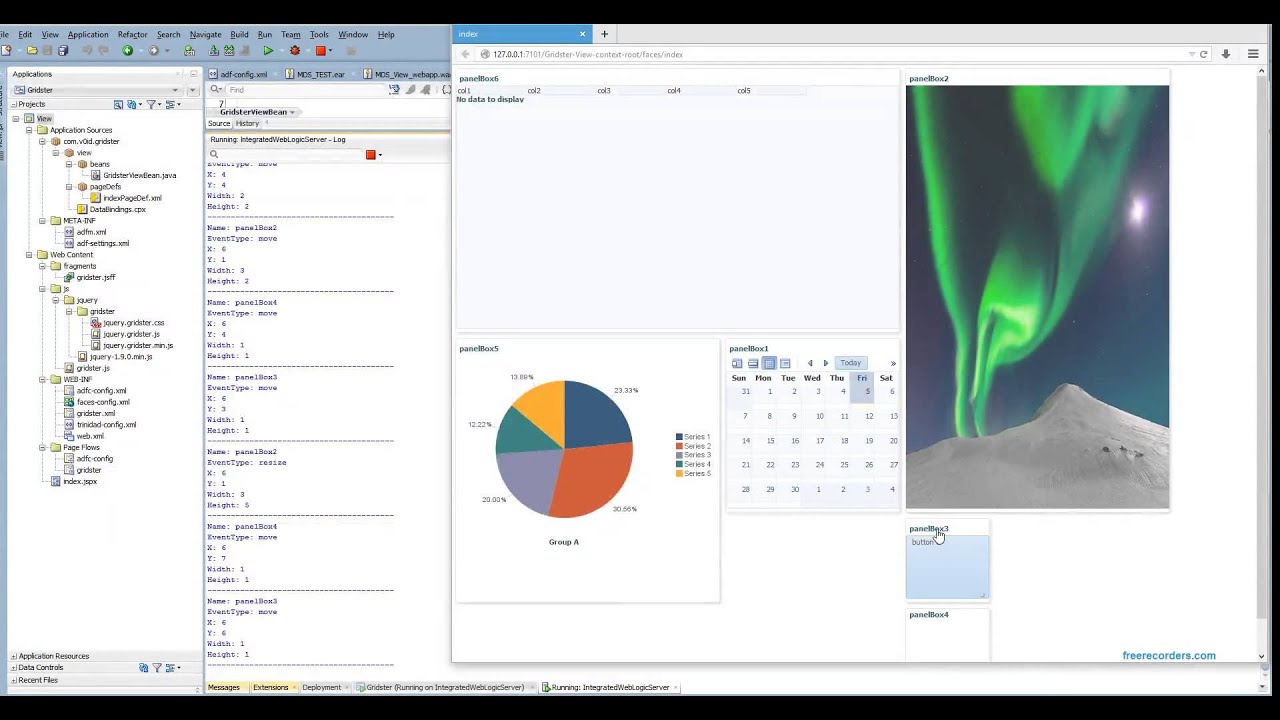Close the index browser tab
This screenshot has width=1280, height=720.
point(583,34)
